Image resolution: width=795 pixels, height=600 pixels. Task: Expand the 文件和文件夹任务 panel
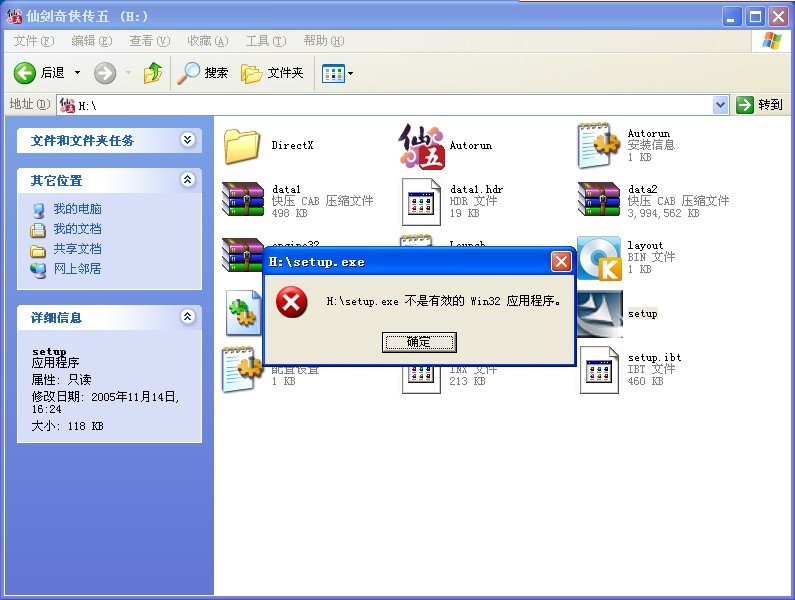[x=188, y=139]
